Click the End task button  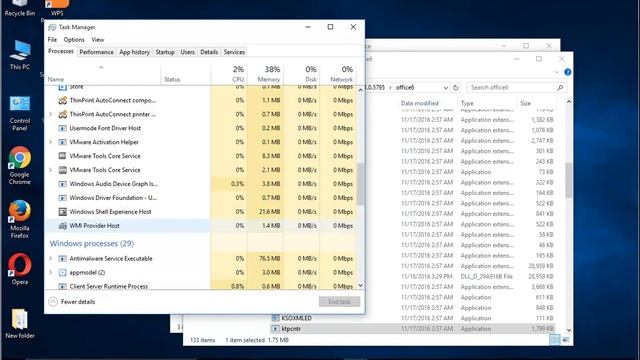click(339, 302)
